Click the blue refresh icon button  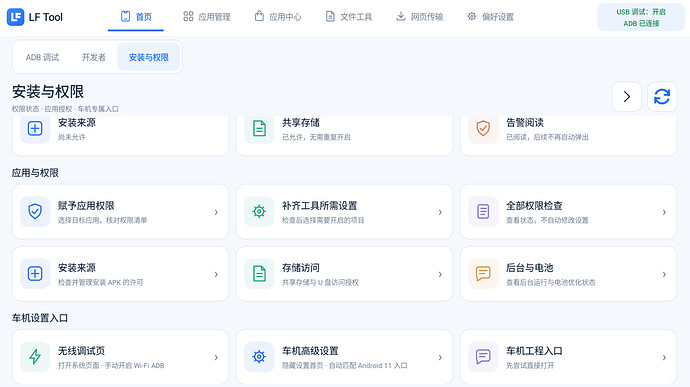pyautogui.click(x=662, y=96)
